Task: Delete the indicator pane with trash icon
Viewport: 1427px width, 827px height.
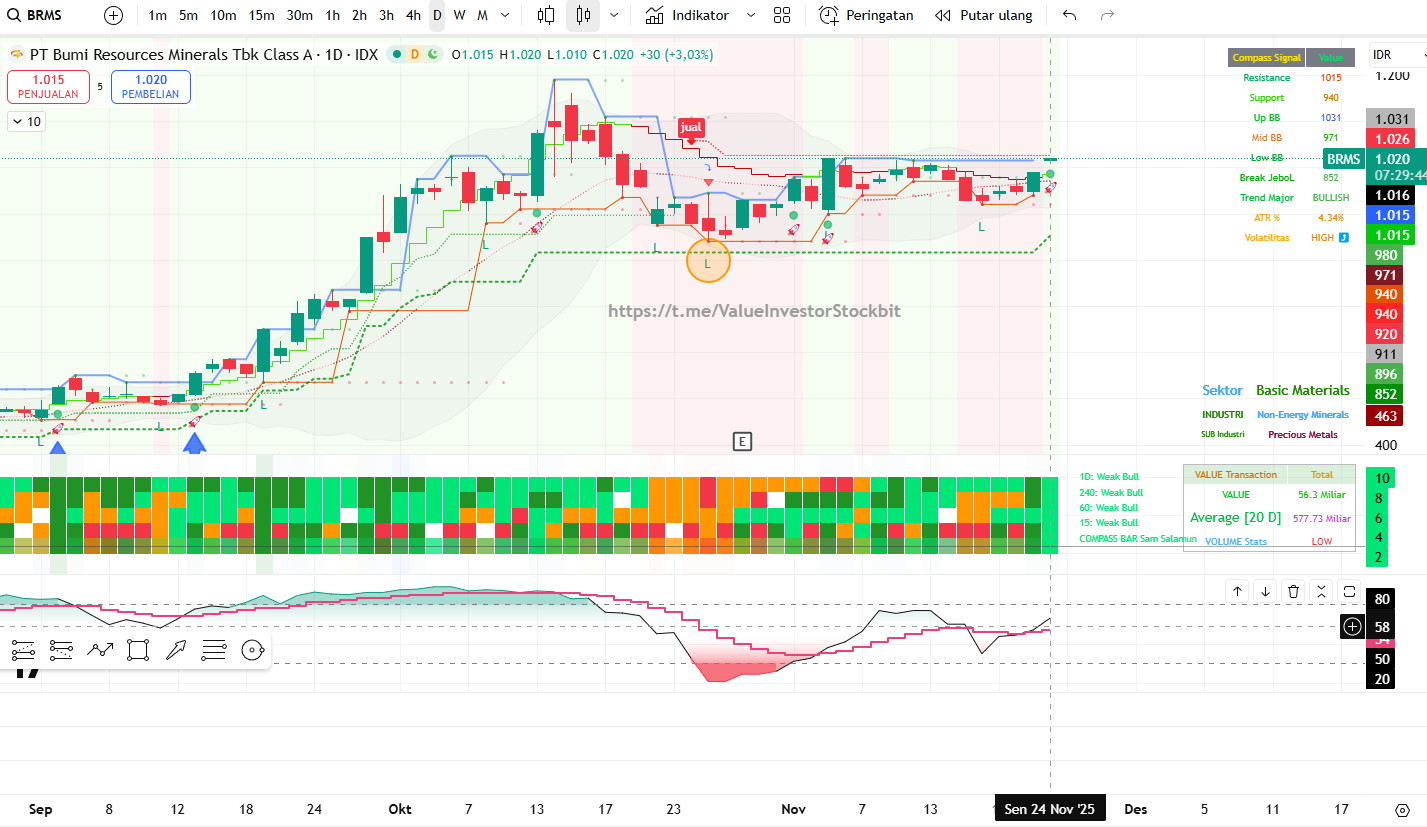Action: [1293, 591]
